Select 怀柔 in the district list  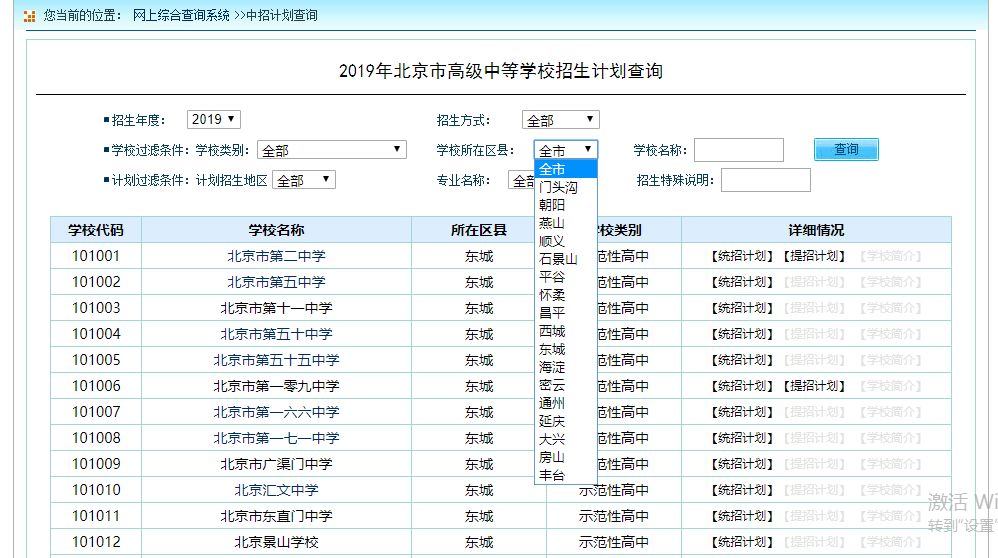(566, 295)
